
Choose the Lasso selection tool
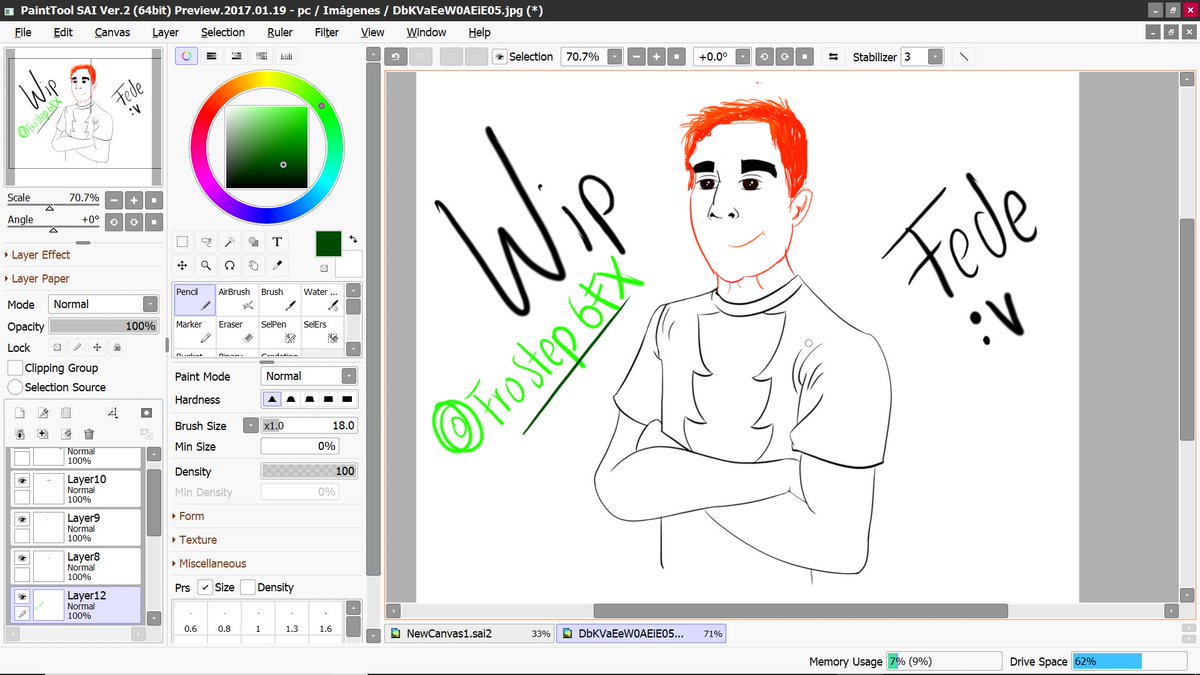(207, 241)
